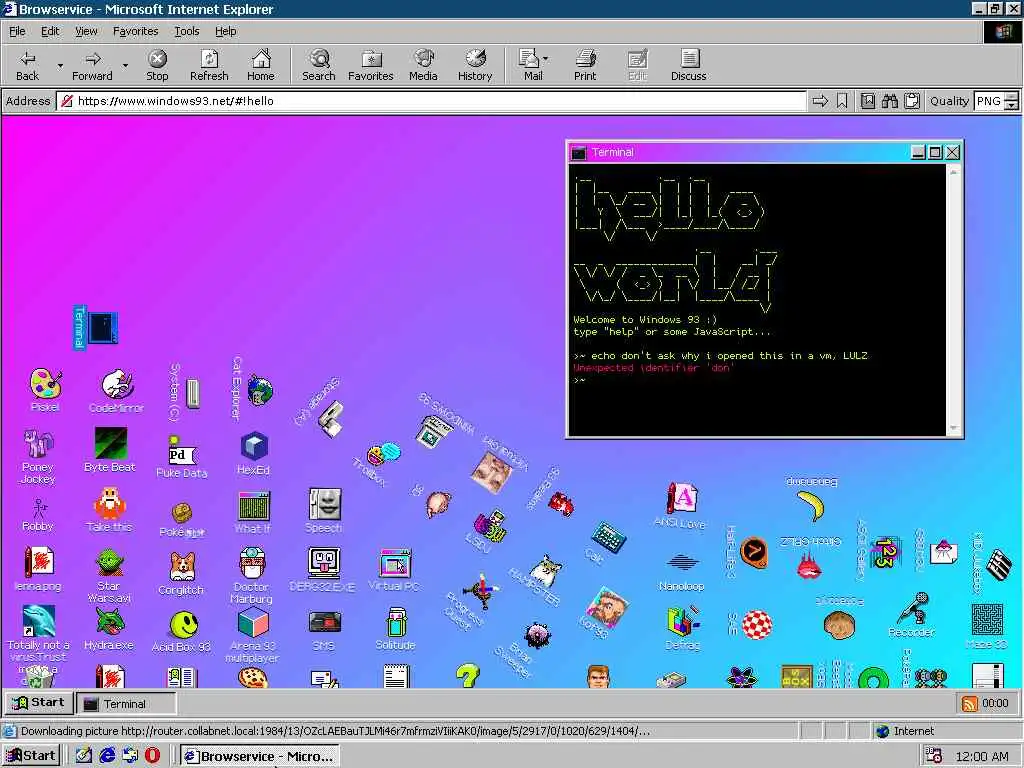The height and width of the screenshot is (768, 1024).
Task: Select the Maze 3D icon
Action: 987,626
